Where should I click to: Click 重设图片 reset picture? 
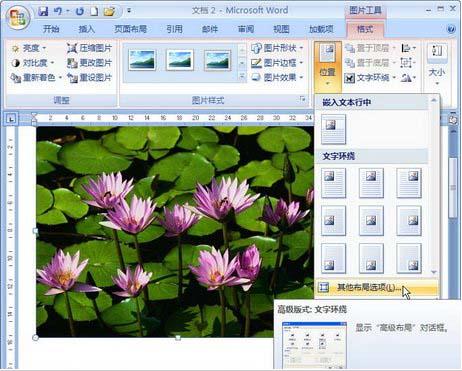point(89,78)
